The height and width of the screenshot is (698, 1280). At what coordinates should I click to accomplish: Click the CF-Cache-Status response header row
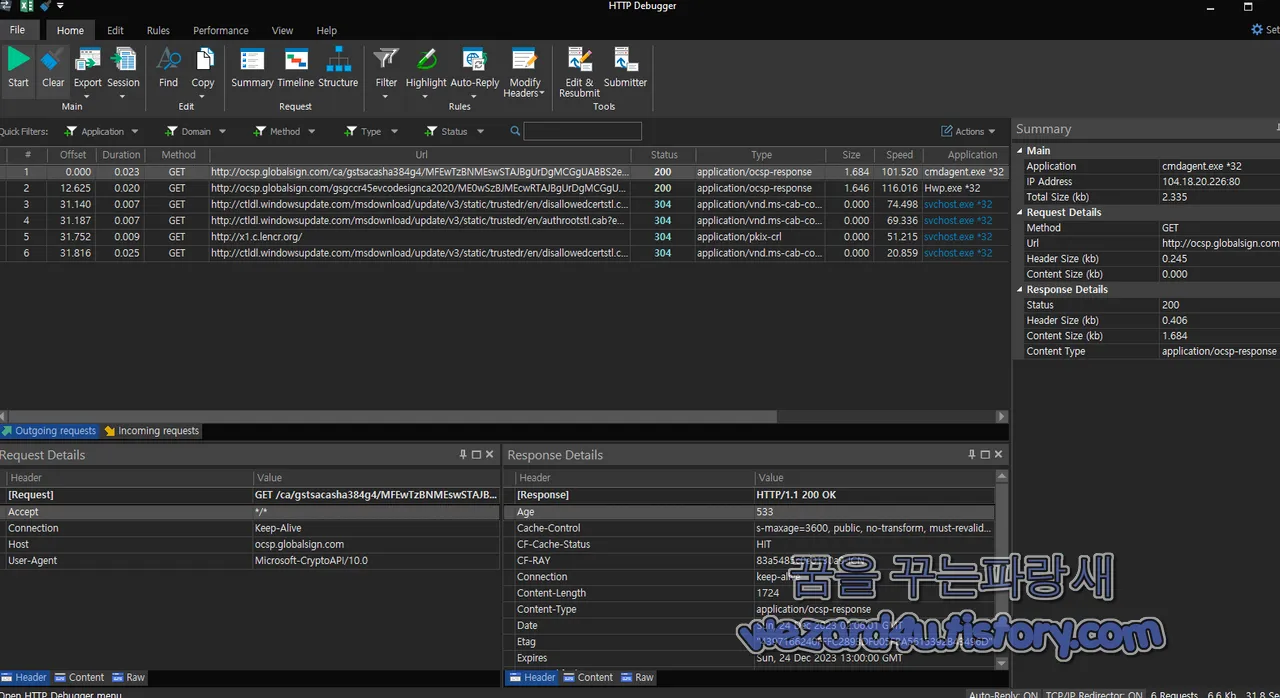751,545
